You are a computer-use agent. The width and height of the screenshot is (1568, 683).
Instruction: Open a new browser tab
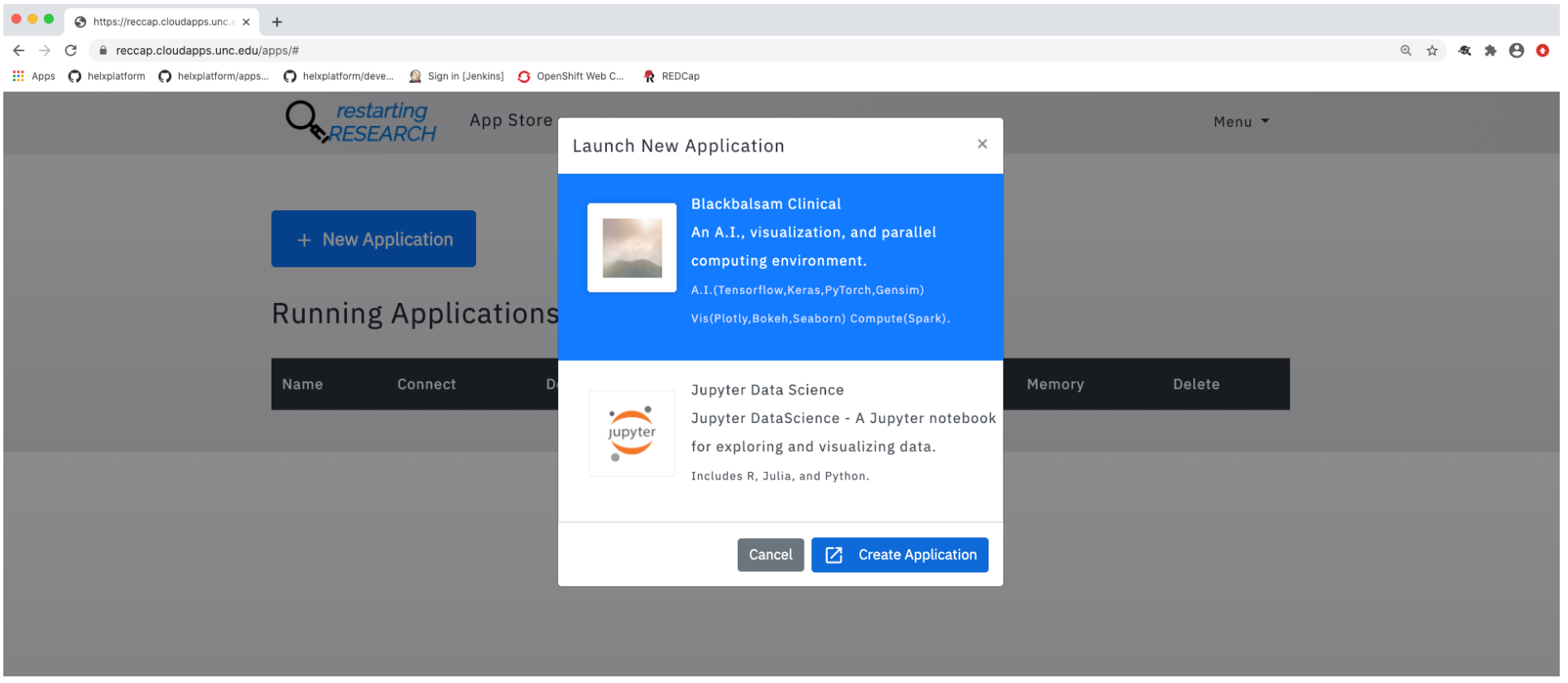click(x=277, y=22)
